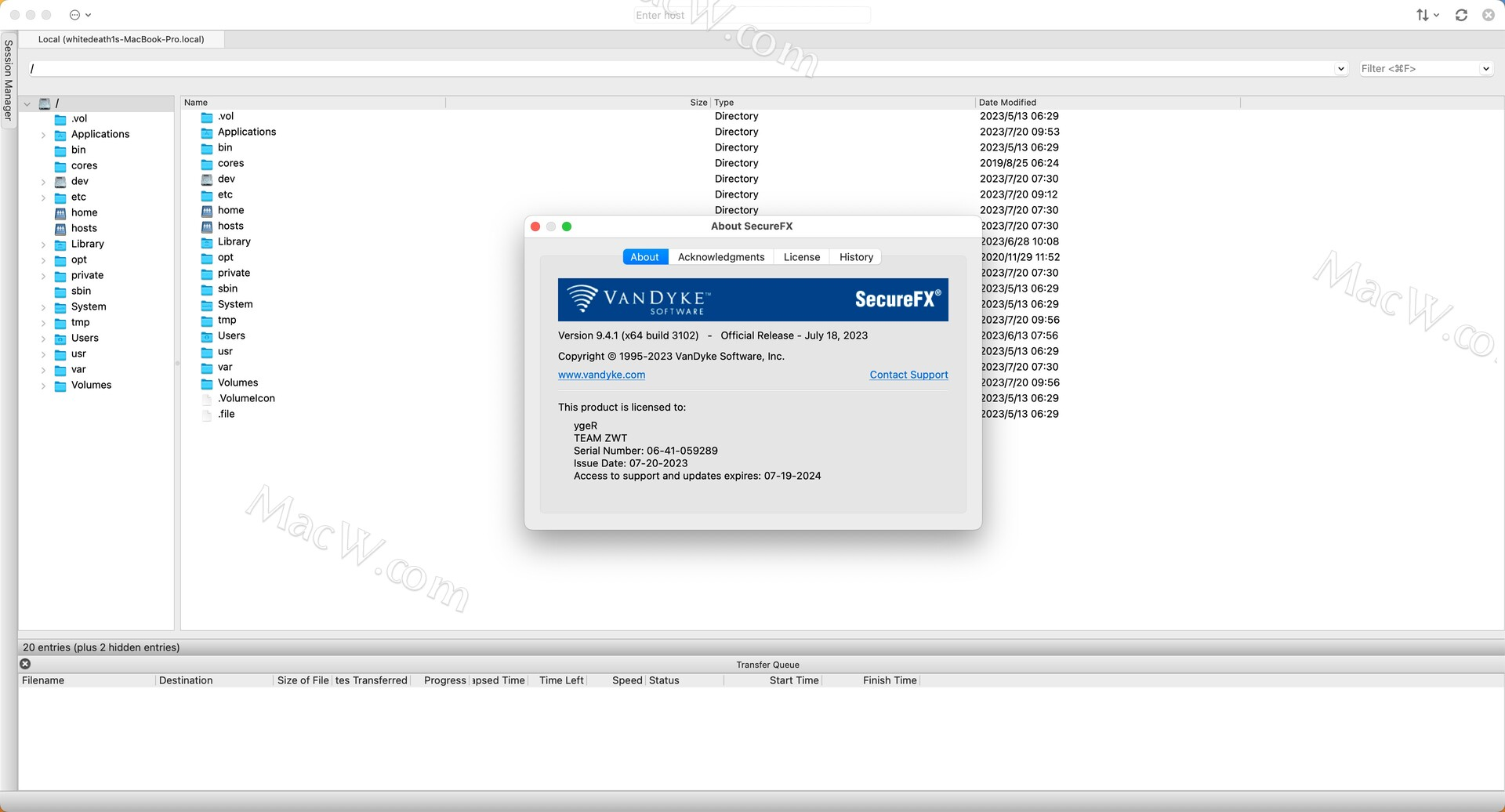Click the home icon in left tree
The height and width of the screenshot is (812, 1505).
pyautogui.click(x=60, y=213)
